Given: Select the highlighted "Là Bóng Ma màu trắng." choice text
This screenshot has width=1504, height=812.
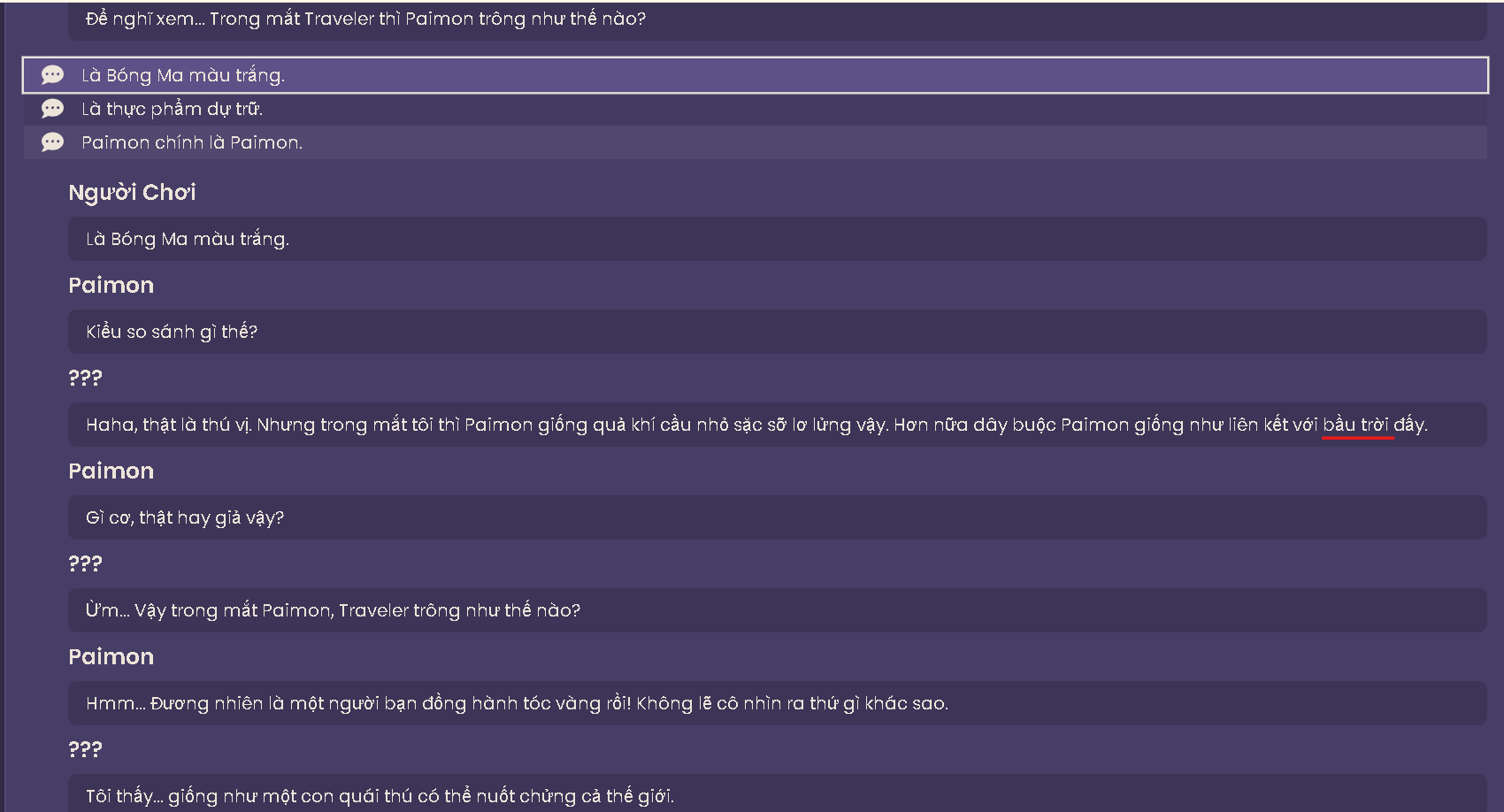Looking at the screenshot, I should click(183, 75).
